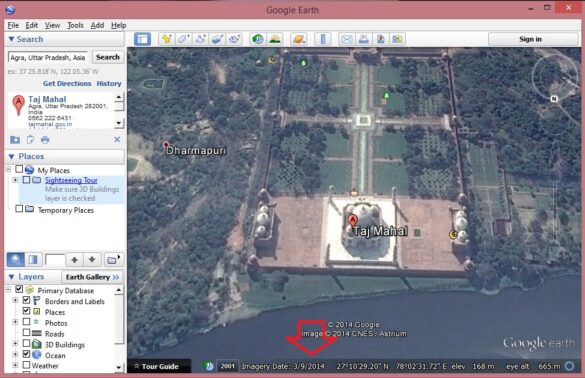Add a placemark with the pushpin icon
This screenshot has width=585, height=378.
coord(166,39)
